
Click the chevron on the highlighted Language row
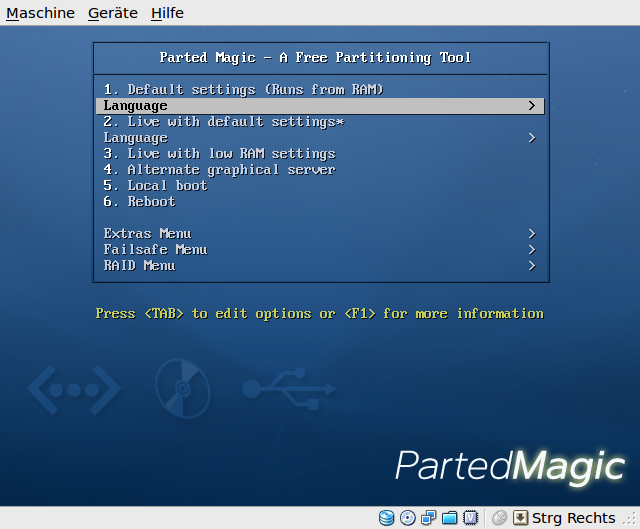532,106
